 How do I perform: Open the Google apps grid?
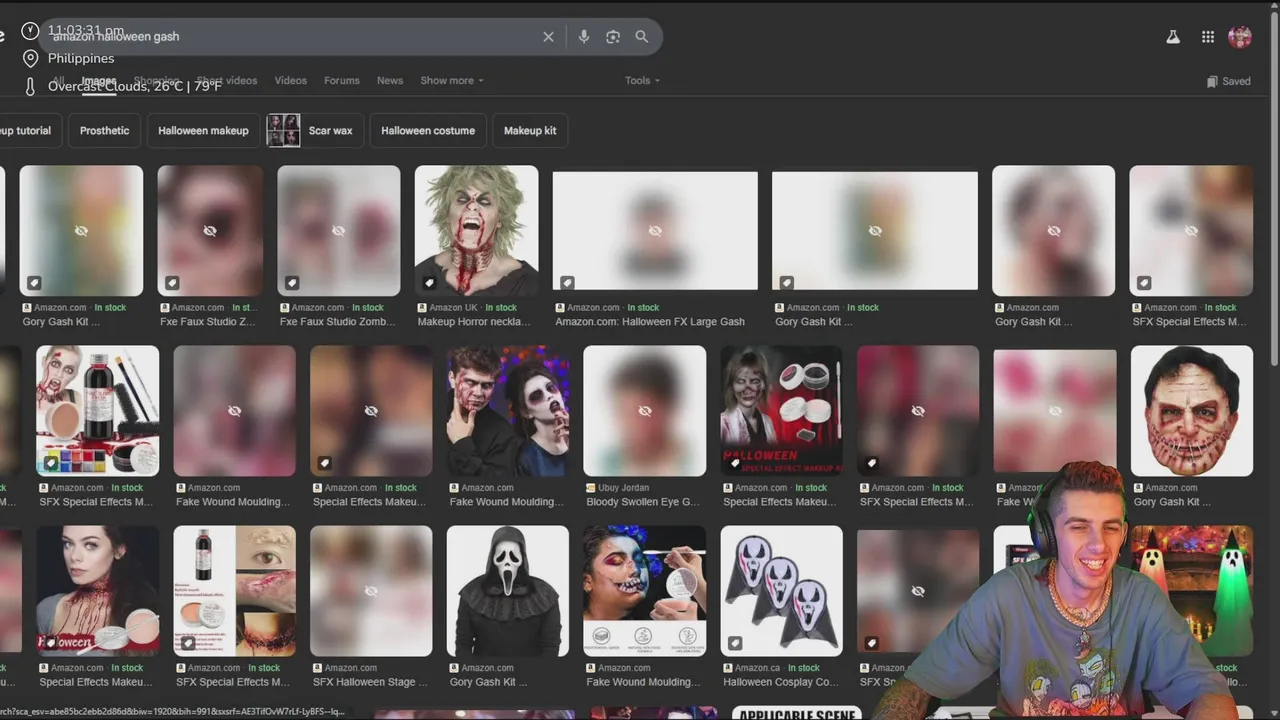point(1208,37)
